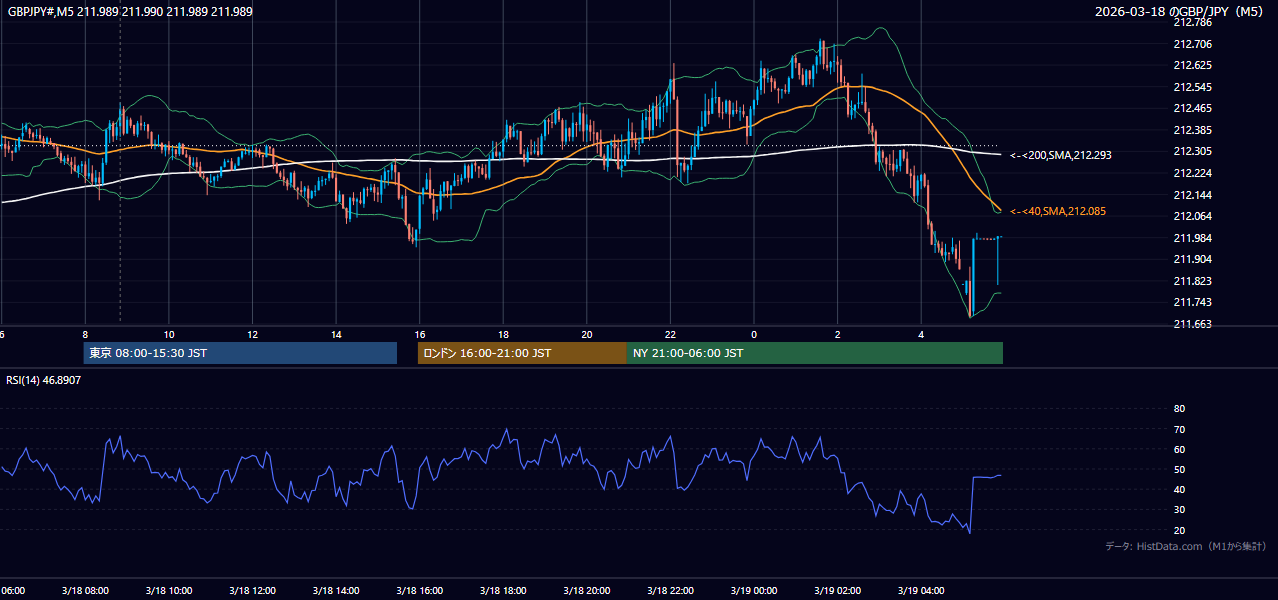The image size is (1278, 600).
Task: Click the '2026-03-18 のGBP/JPY（M5）' chart heading
Action: pyautogui.click(x=1180, y=11)
